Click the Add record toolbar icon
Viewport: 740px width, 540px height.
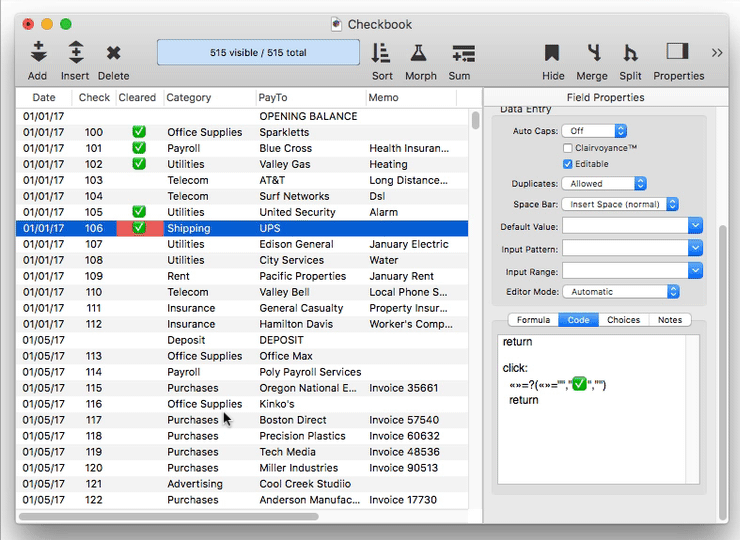coord(37,53)
